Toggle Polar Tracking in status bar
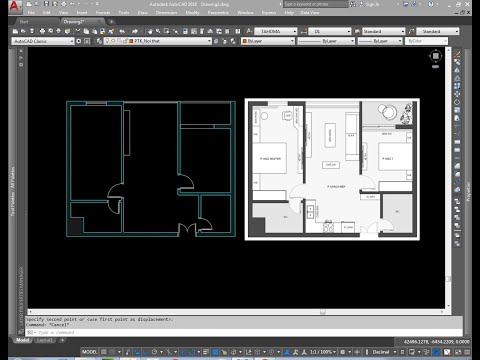This screenshot has width=480, height=360. click(154, 352)
